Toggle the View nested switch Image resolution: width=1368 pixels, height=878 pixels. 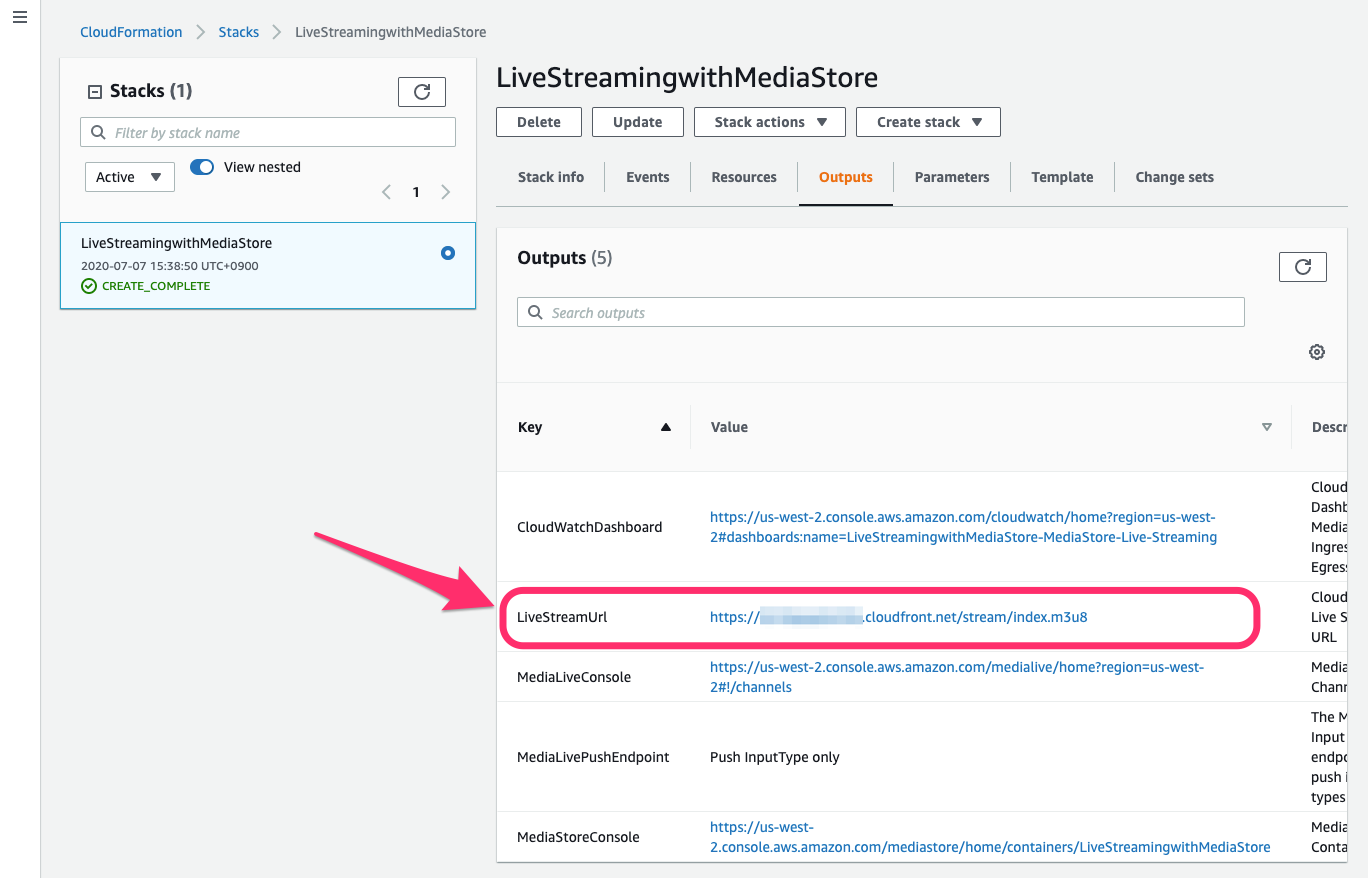(x=202, y=167)
